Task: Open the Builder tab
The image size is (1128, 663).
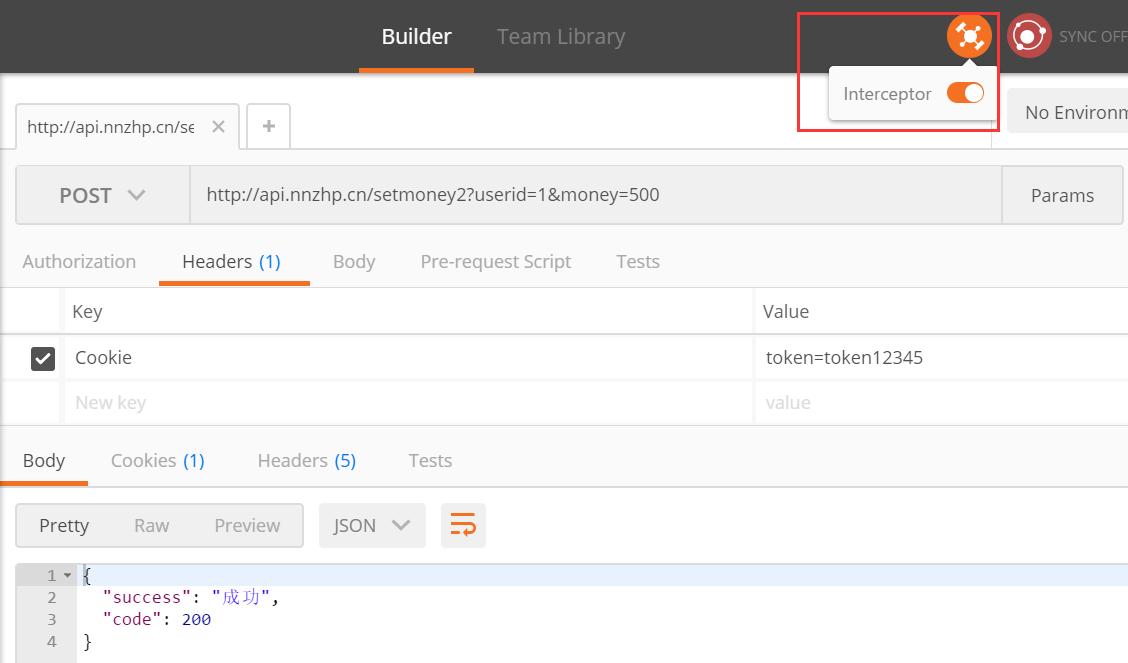Action: pyautogui.click(x=417, y=37)
